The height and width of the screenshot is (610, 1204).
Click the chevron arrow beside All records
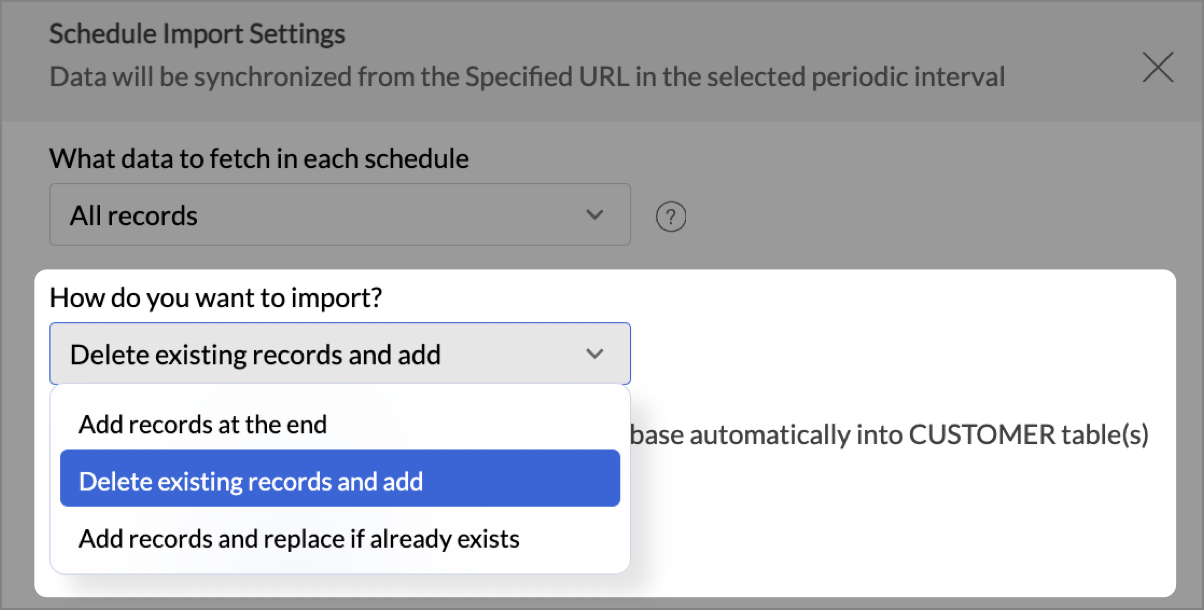(595, 215)
